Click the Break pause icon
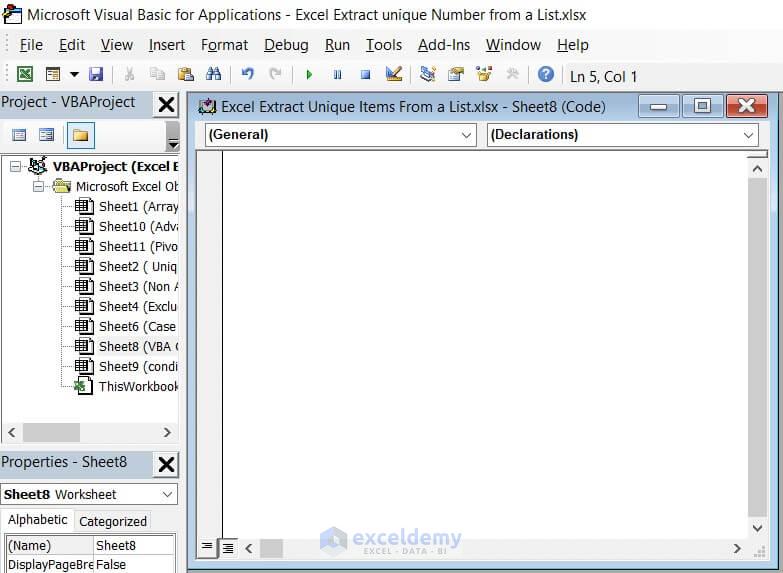783x573 pixels. click(338, 75)
